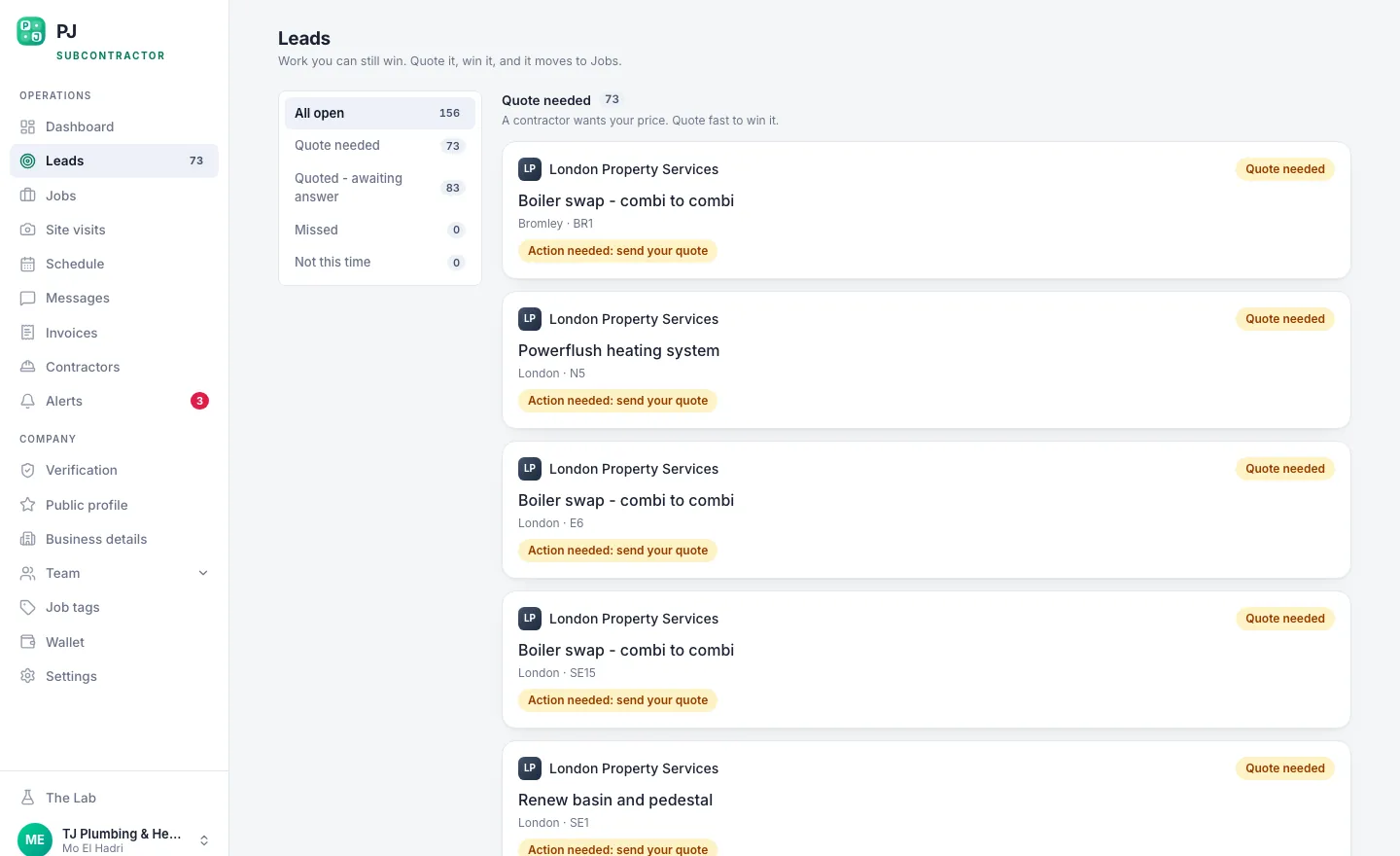
Task: Click the Leads page heading
Action: click(304, 39)
